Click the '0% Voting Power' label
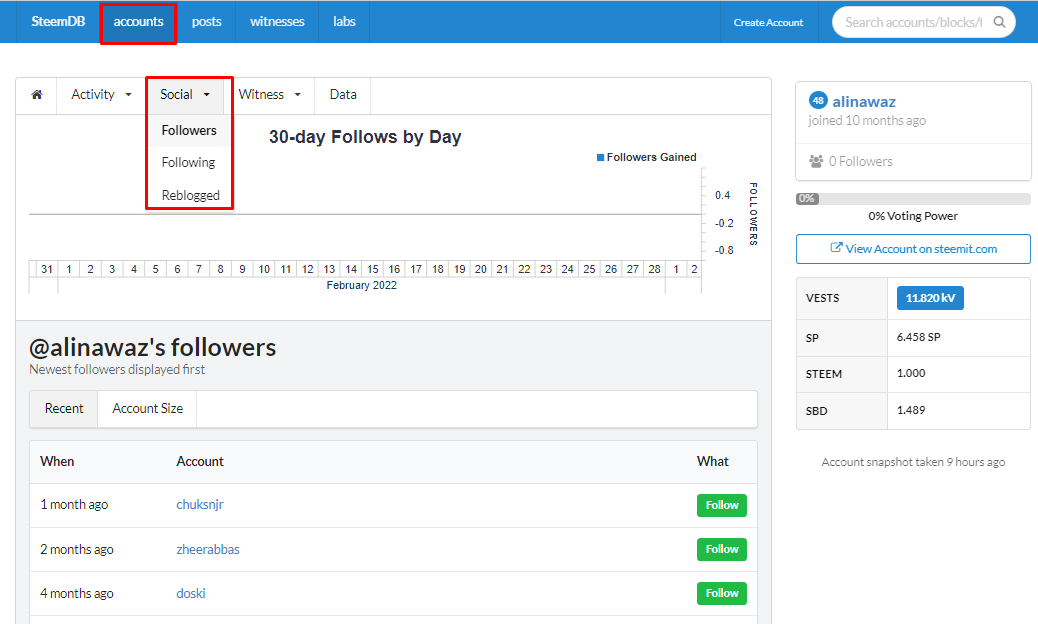 click(913, 216)
